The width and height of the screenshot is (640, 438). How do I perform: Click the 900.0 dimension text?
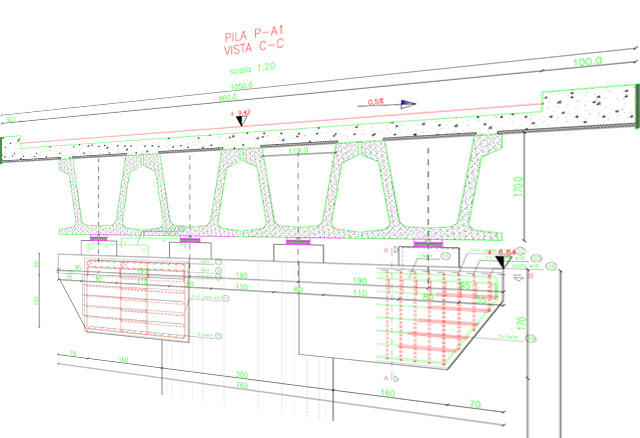point(227,98)
